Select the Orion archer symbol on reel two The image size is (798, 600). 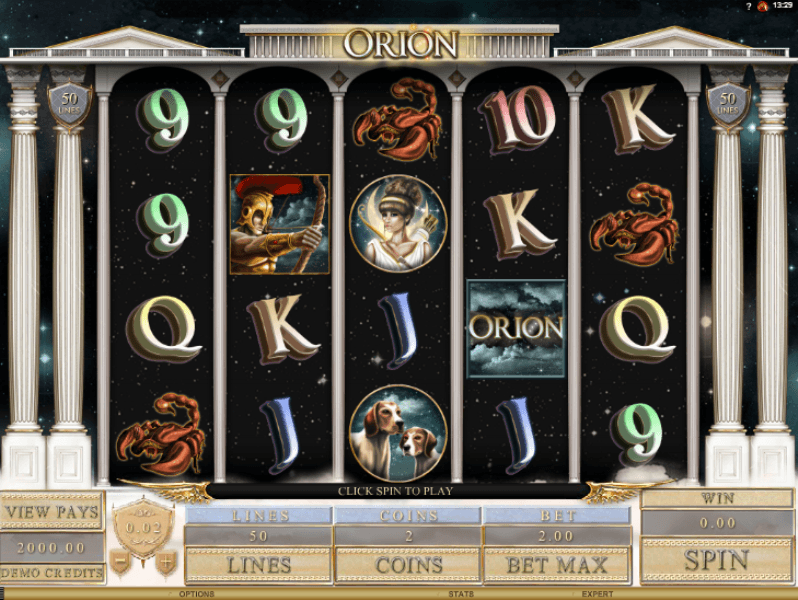[x=280, y=224]
